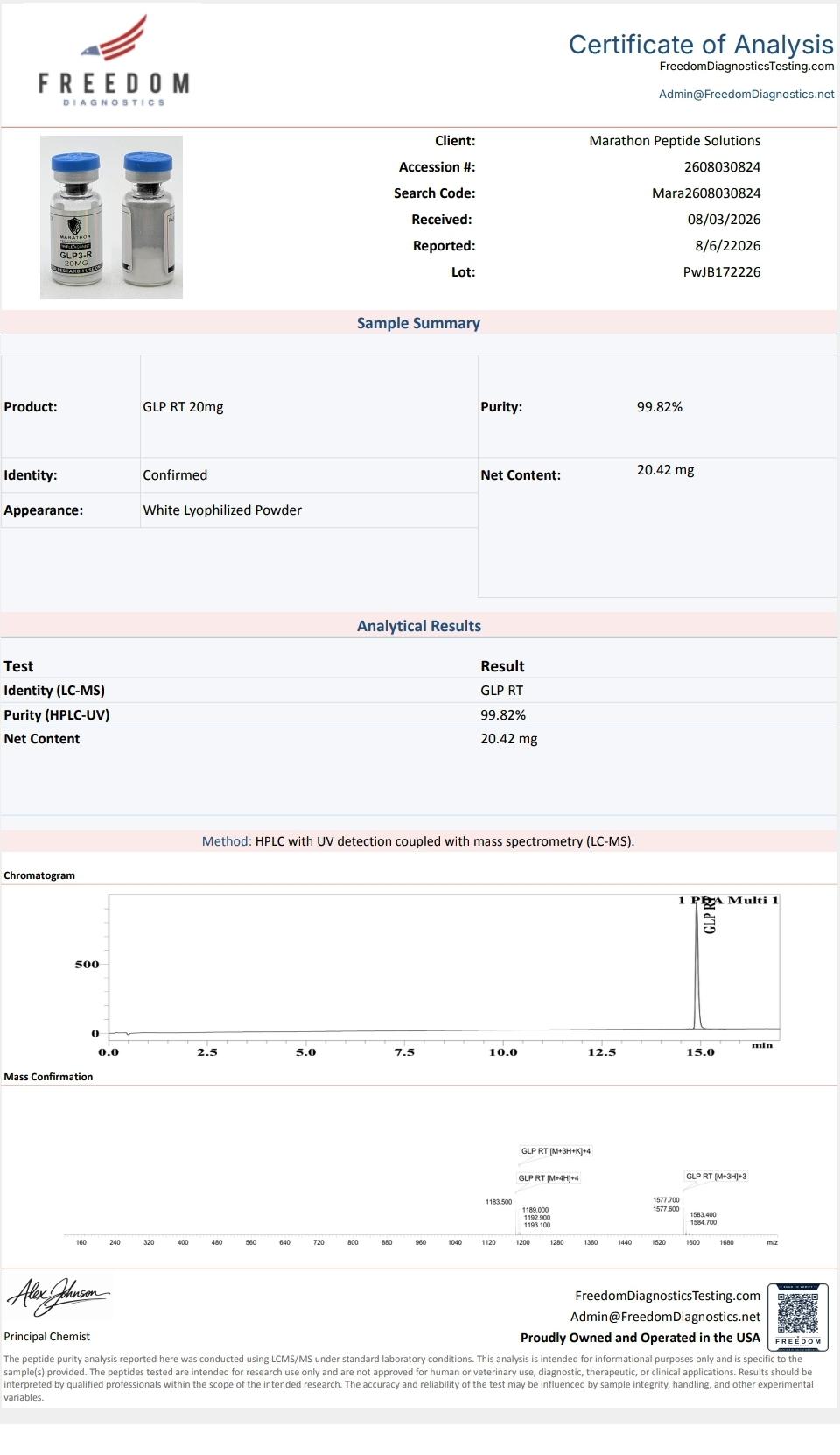Click the Lot number PwJB172226
Screen dimensions: 840x1455
[x=722, y=272]
